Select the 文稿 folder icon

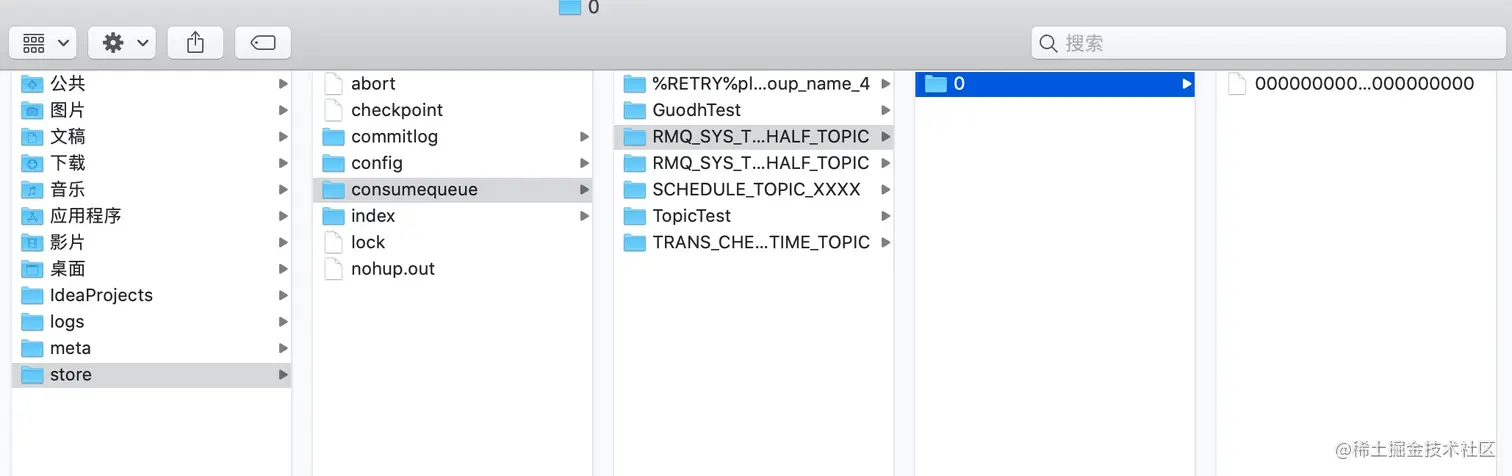(x=33, y=137)
